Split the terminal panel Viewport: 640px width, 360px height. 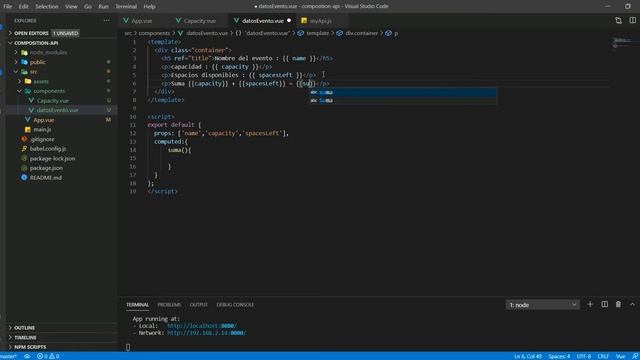[604, 304]
